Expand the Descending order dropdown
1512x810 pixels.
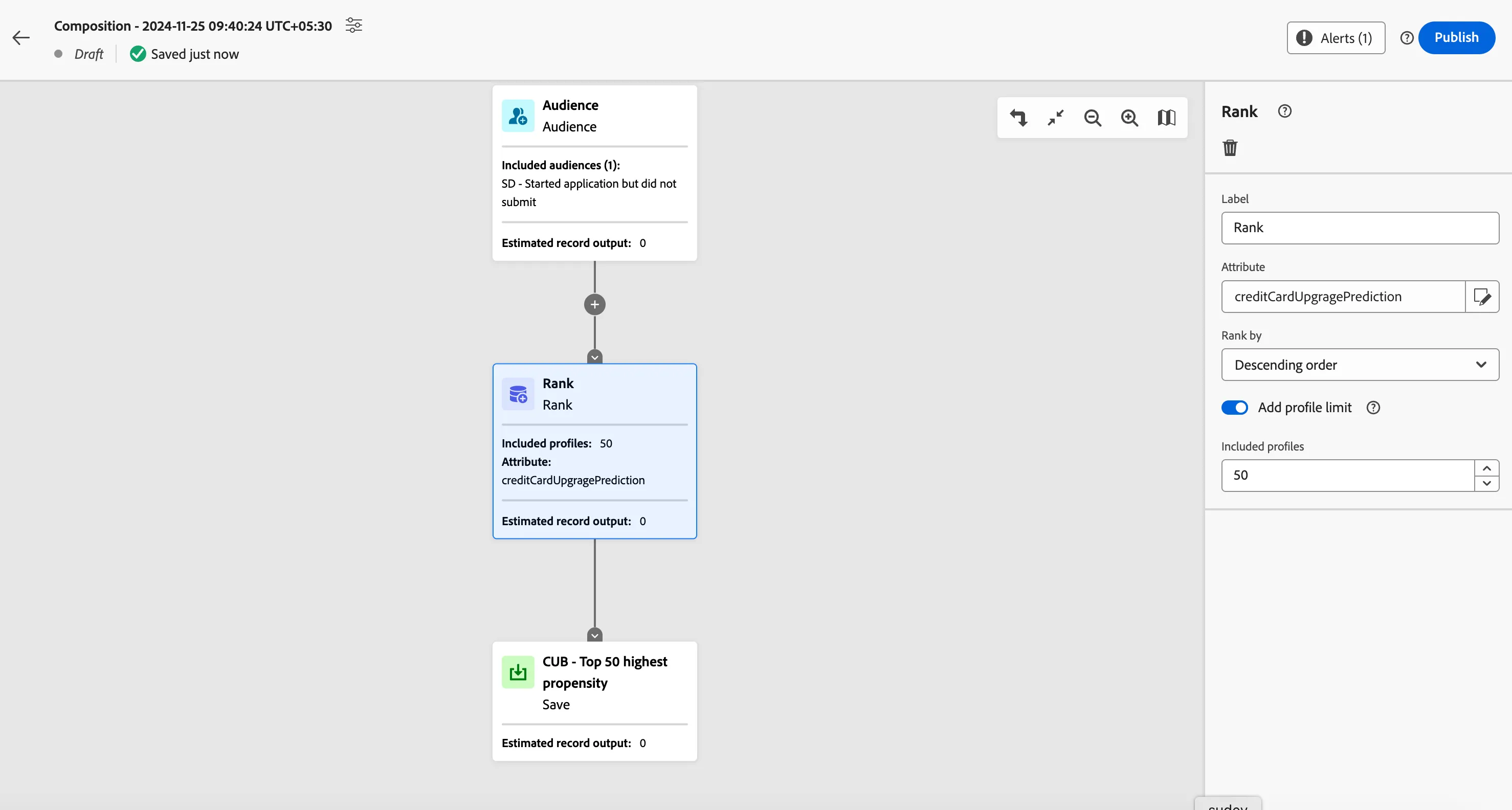(x=1360, y=365)
